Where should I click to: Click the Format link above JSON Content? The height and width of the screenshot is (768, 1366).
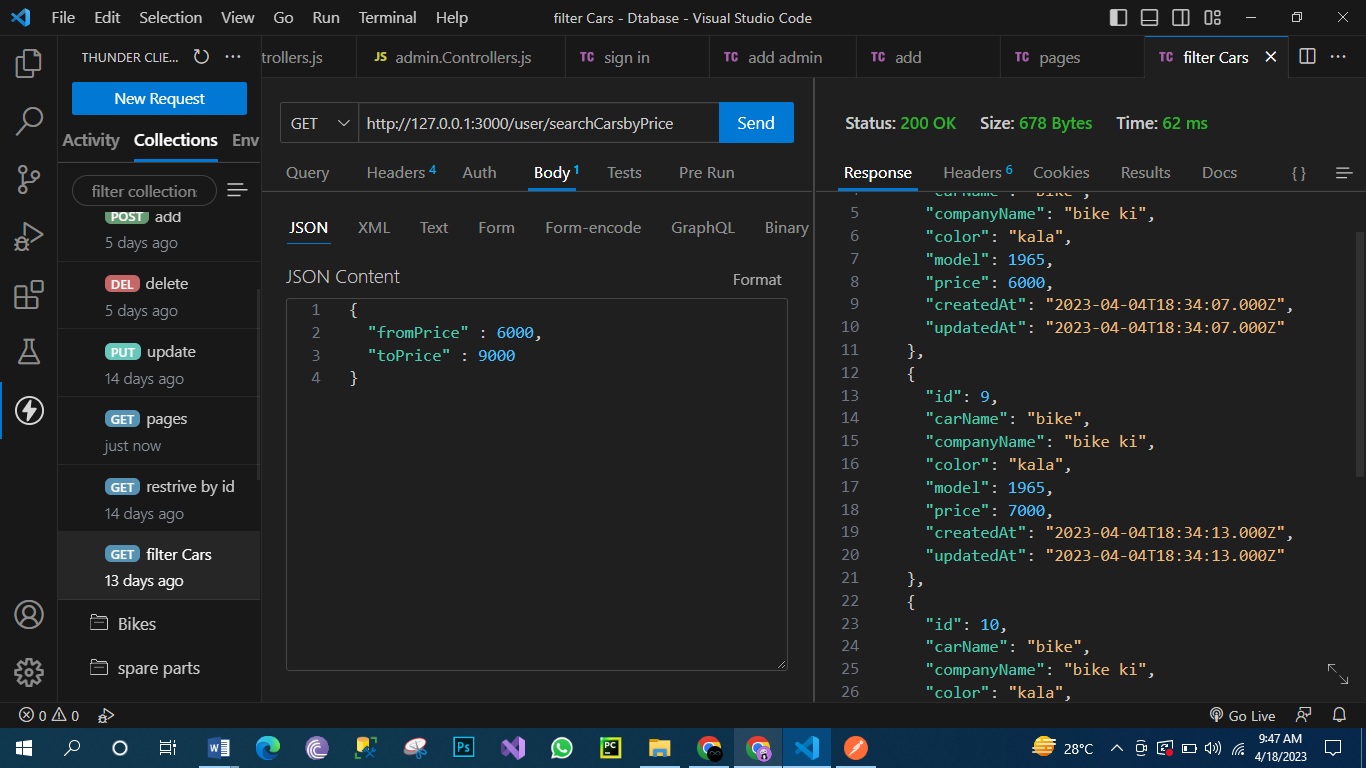tap(757, 279)
